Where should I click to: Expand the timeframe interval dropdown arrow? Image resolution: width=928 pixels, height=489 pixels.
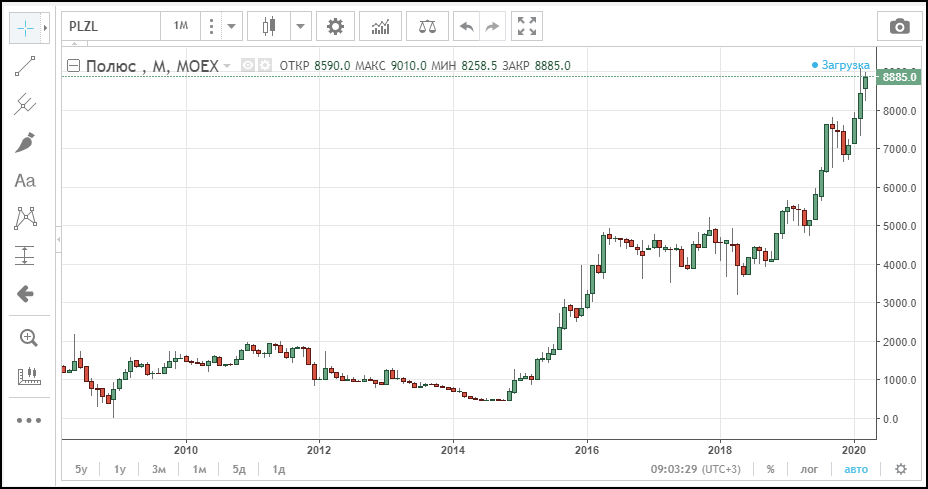tap(231, 27)
